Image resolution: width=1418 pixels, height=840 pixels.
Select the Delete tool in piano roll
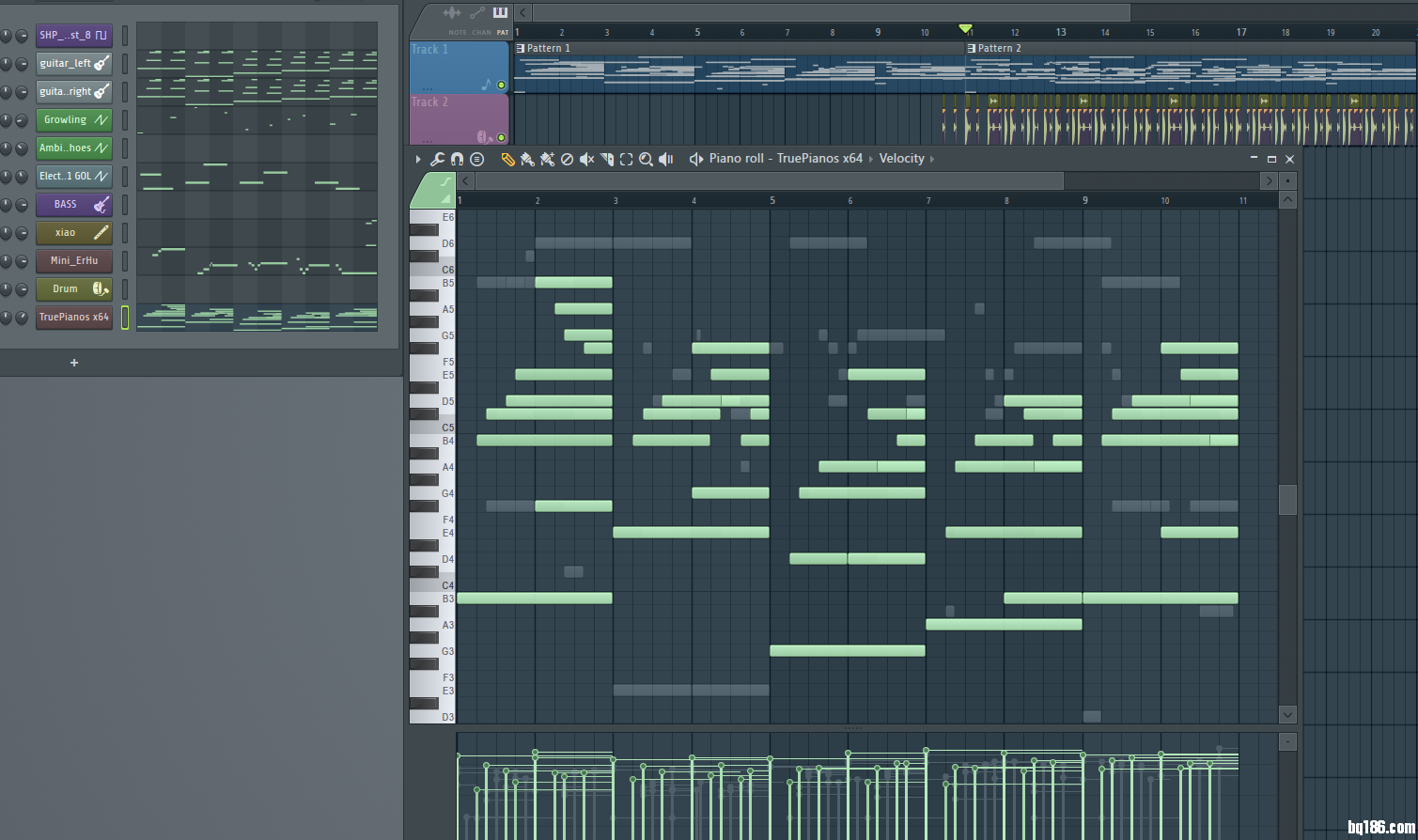(x=567, y=159)
